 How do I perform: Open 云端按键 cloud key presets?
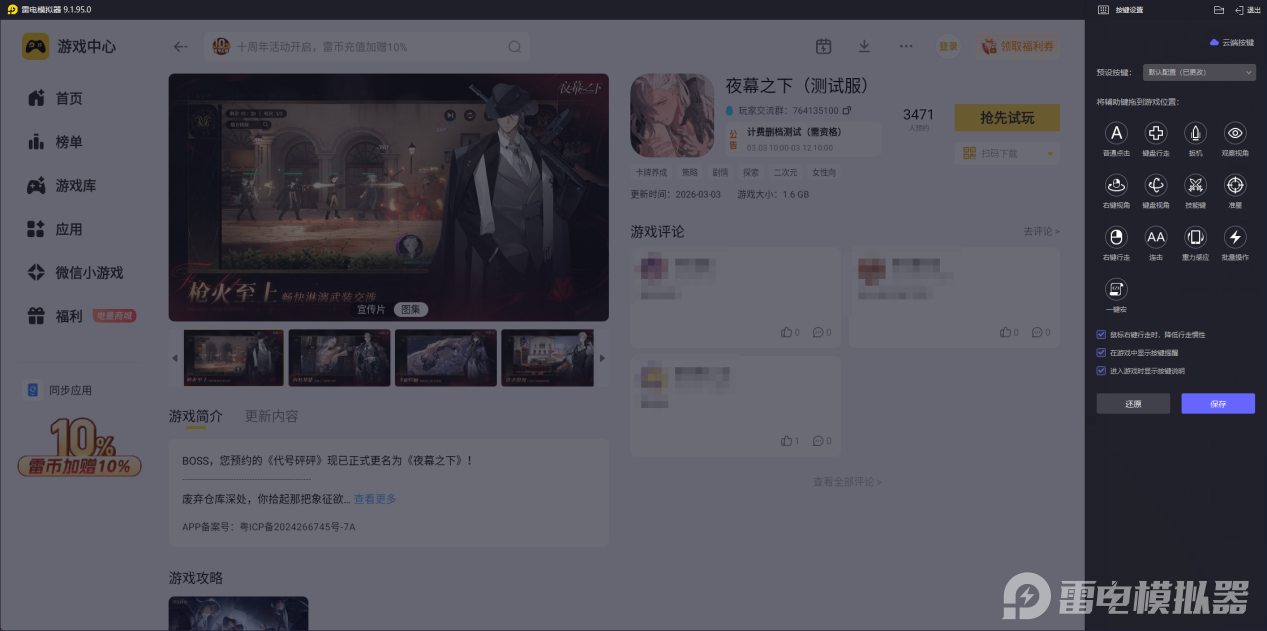(x=1231, y=43)
